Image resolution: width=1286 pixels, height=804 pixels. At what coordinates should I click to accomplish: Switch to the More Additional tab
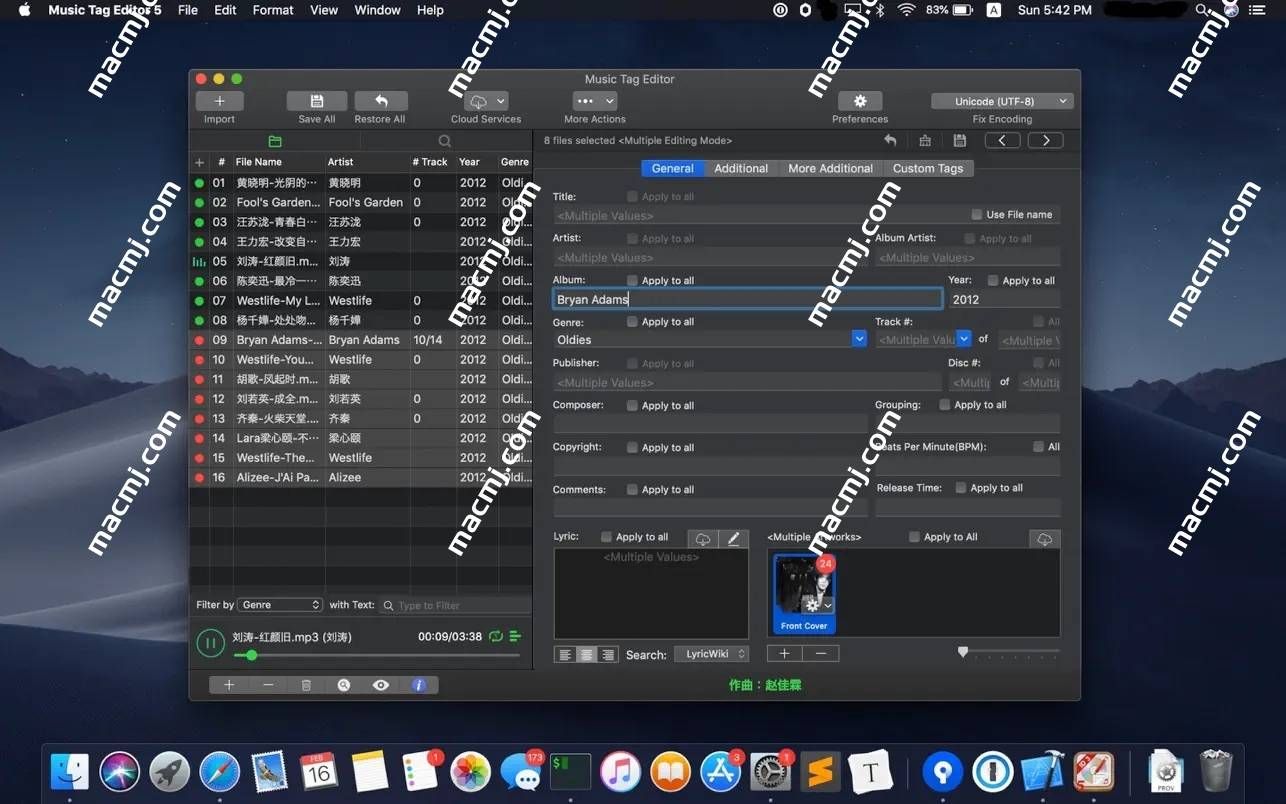pyautogui.click(x=830, y=168)
